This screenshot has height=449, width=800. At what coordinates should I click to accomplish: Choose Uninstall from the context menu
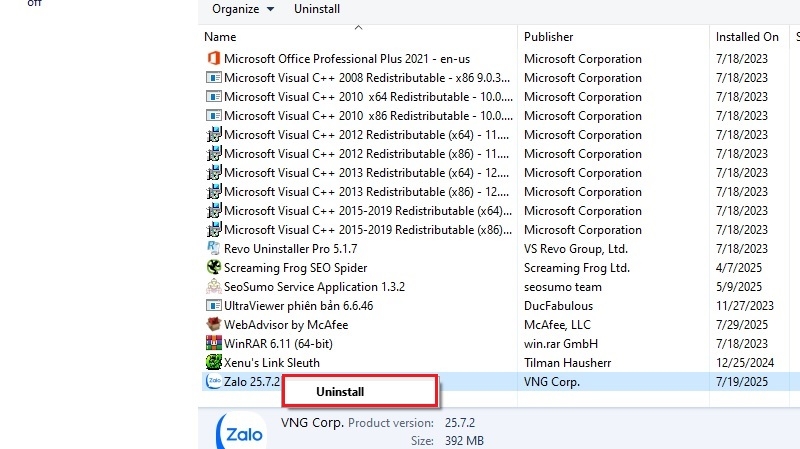[341, 392]
